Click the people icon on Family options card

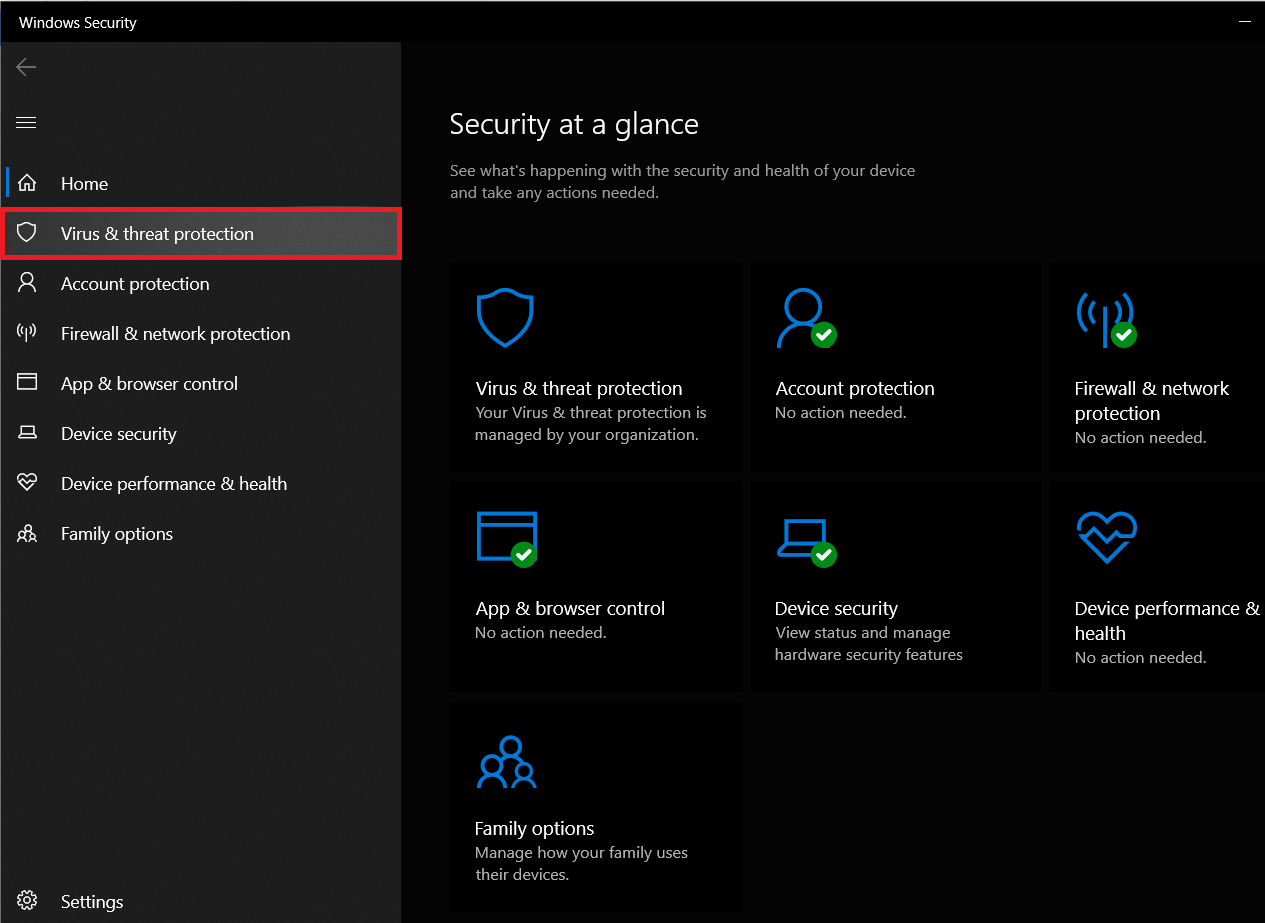click(x=507, y=763)
